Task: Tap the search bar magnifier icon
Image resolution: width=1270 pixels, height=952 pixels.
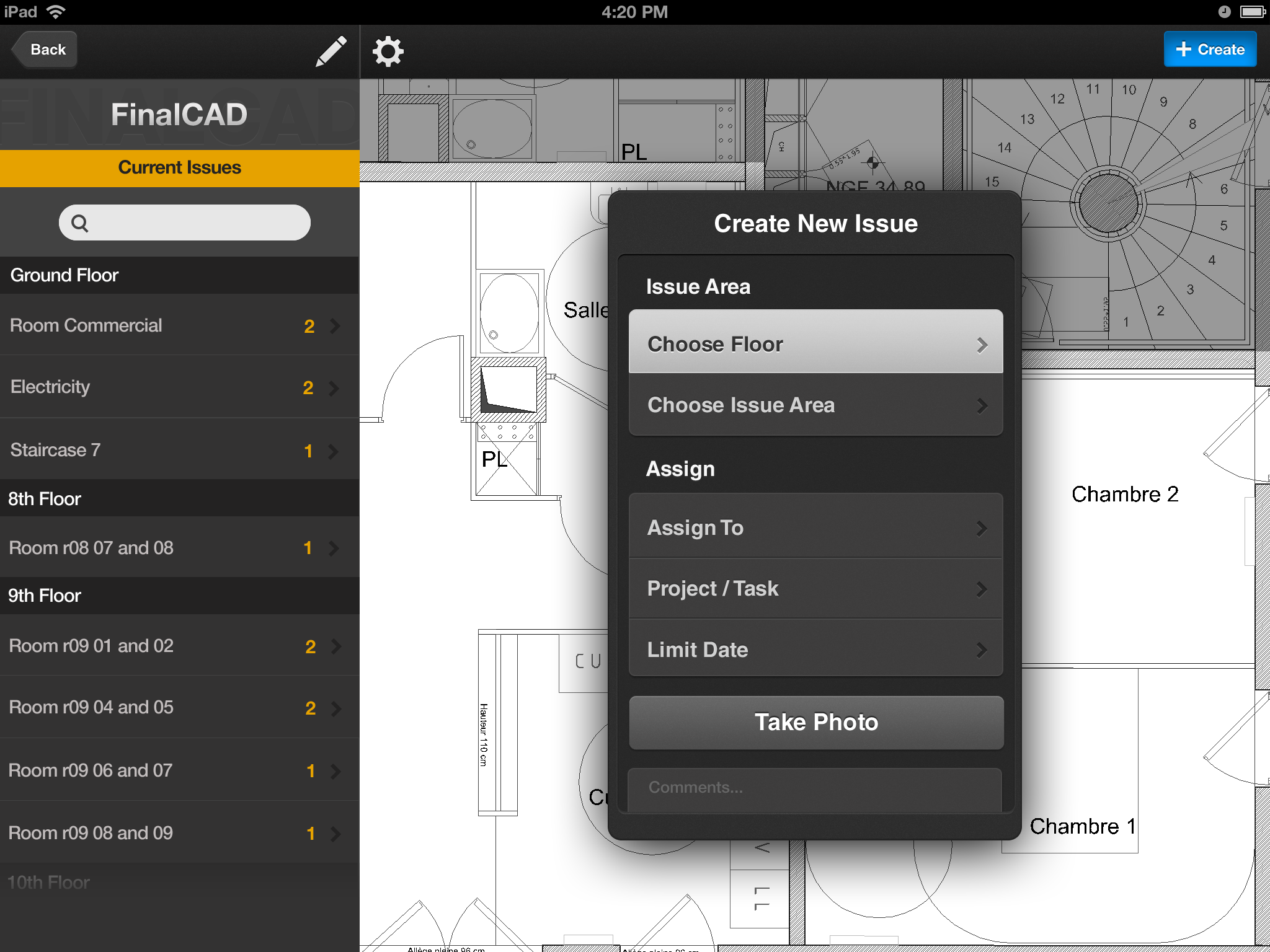Action: [80, 222]
